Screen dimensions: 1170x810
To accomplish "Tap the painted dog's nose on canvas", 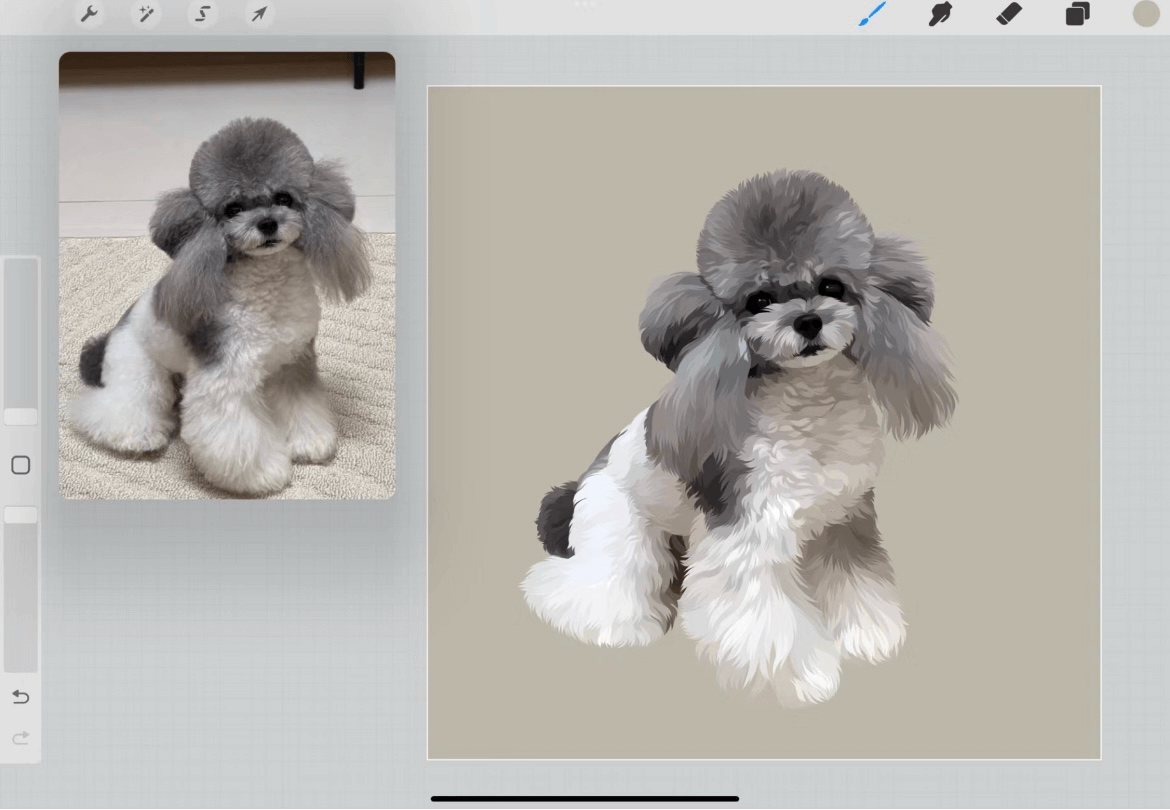I will point(807,326).
